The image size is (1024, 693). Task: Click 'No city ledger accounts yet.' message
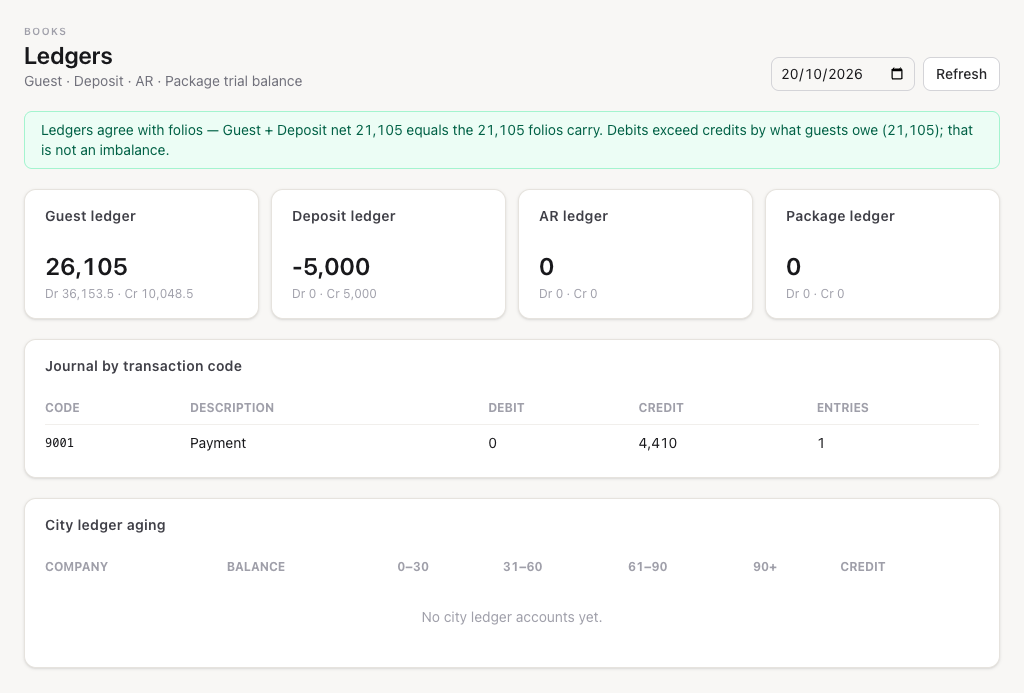[x=512, y=617]
